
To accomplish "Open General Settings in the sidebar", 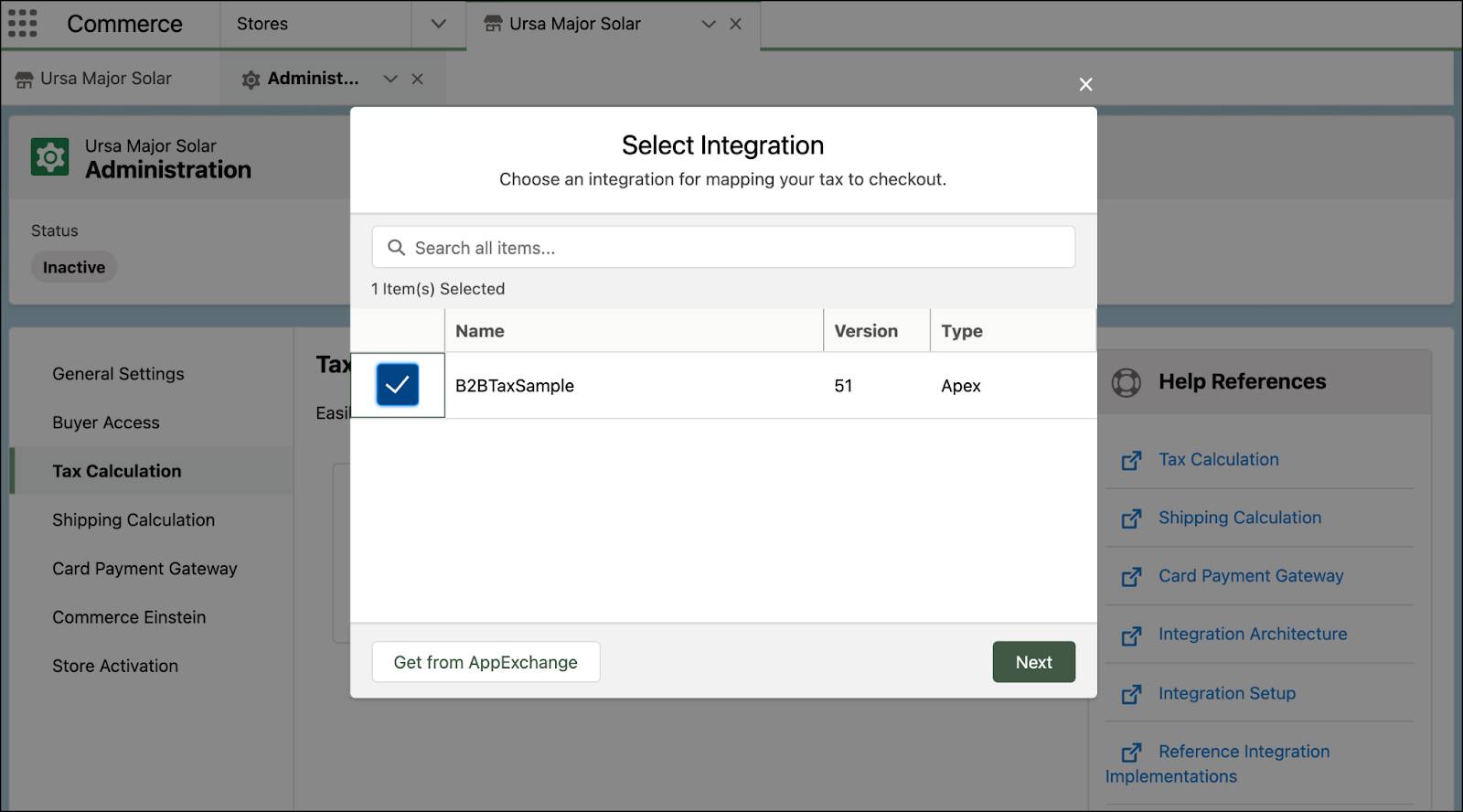I will point(118,374).
